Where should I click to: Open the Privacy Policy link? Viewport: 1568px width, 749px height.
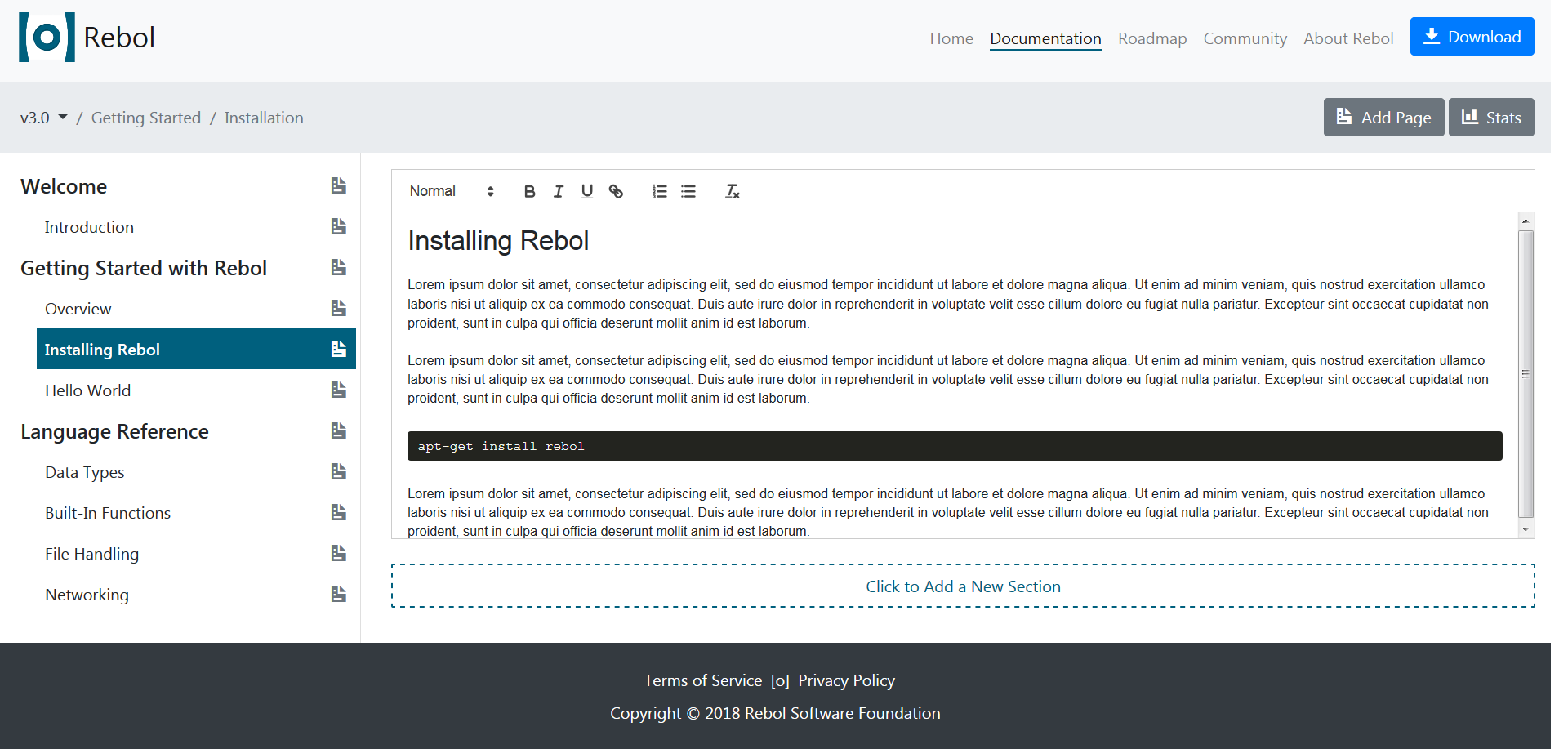coord(847,680)
